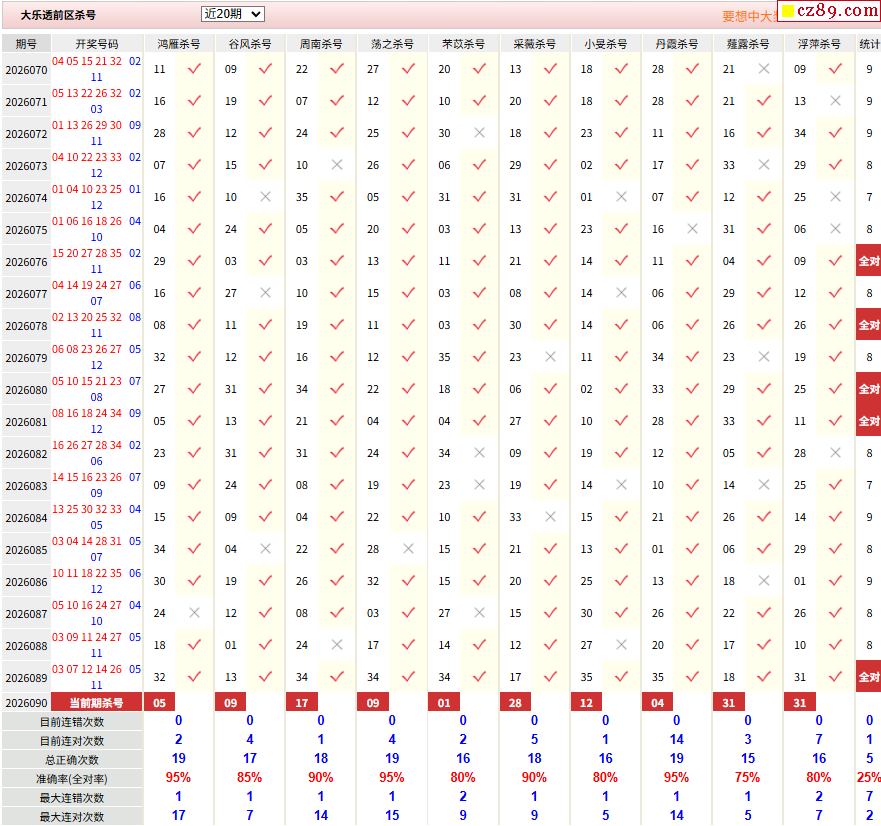Screen dimensions: 881x826
Task: Click the 荡之杀号 column header
Action: click(392, 44)
